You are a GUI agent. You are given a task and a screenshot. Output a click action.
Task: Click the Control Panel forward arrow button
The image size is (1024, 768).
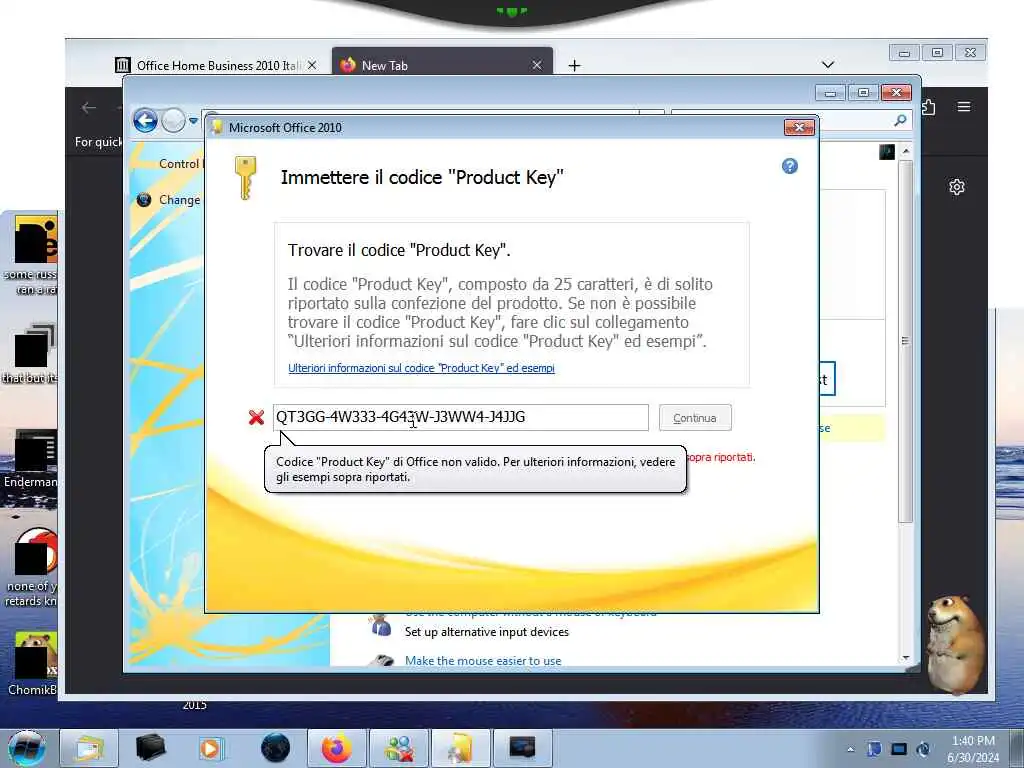pos(173,121)
